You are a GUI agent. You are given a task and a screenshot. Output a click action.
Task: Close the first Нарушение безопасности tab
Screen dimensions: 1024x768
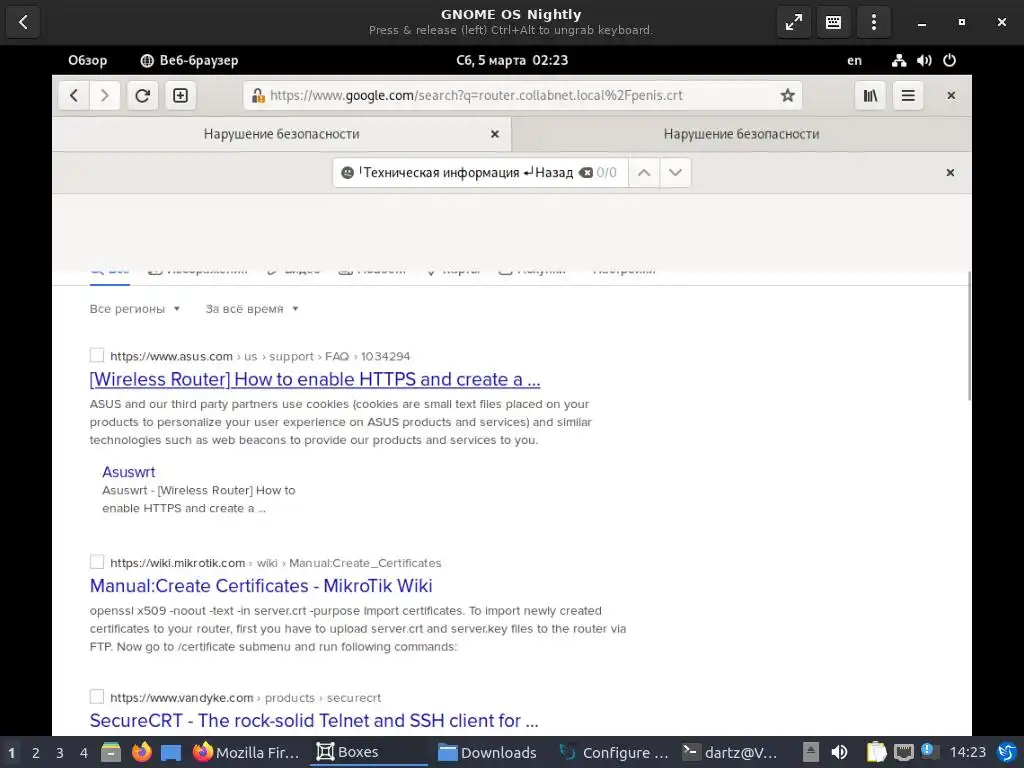(495, 134)
